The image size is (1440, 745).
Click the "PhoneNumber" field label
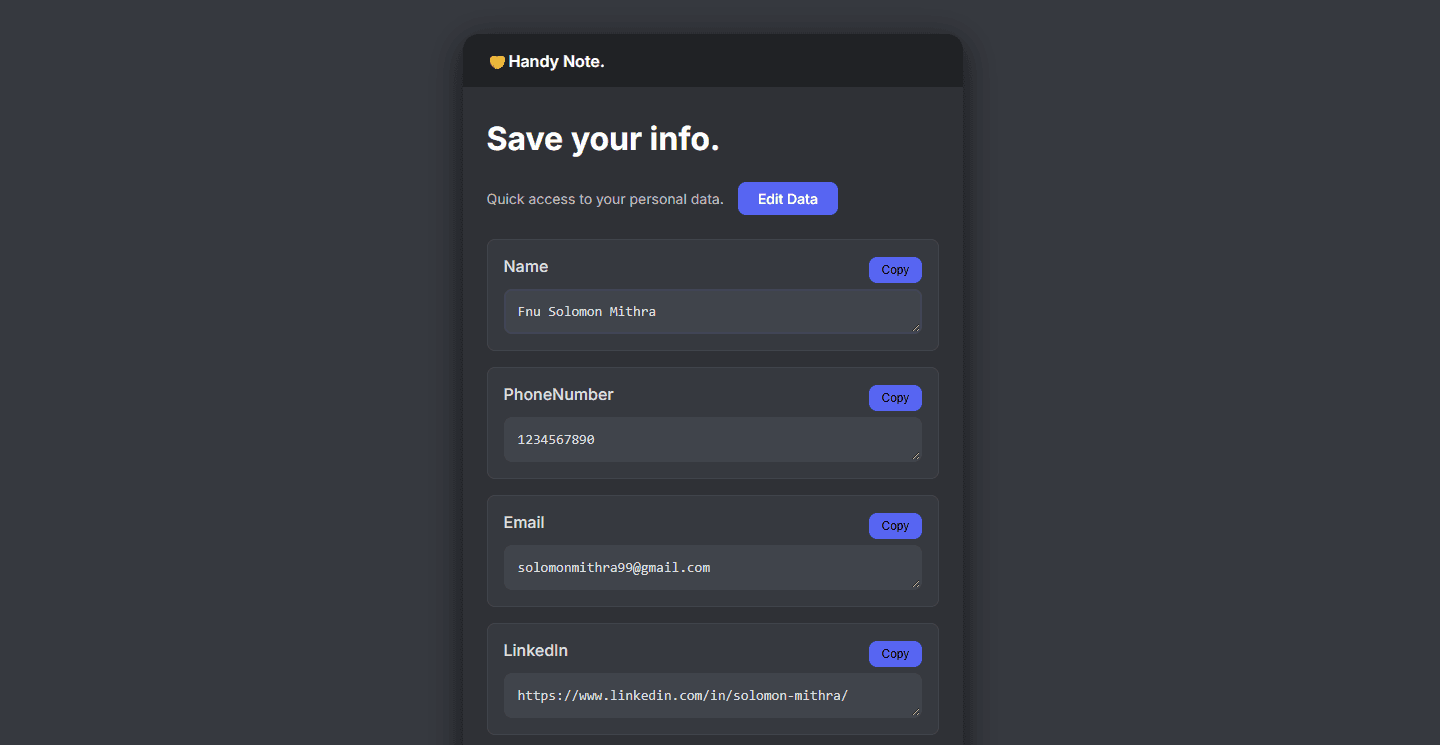pyautogui.click(x=558, y=395)
